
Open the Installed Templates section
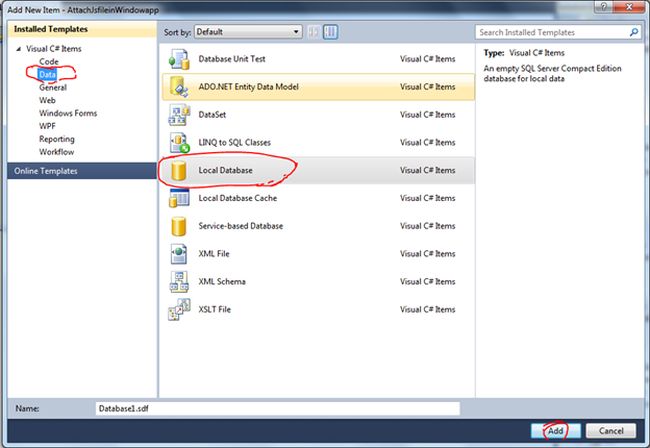pos(82,29)
